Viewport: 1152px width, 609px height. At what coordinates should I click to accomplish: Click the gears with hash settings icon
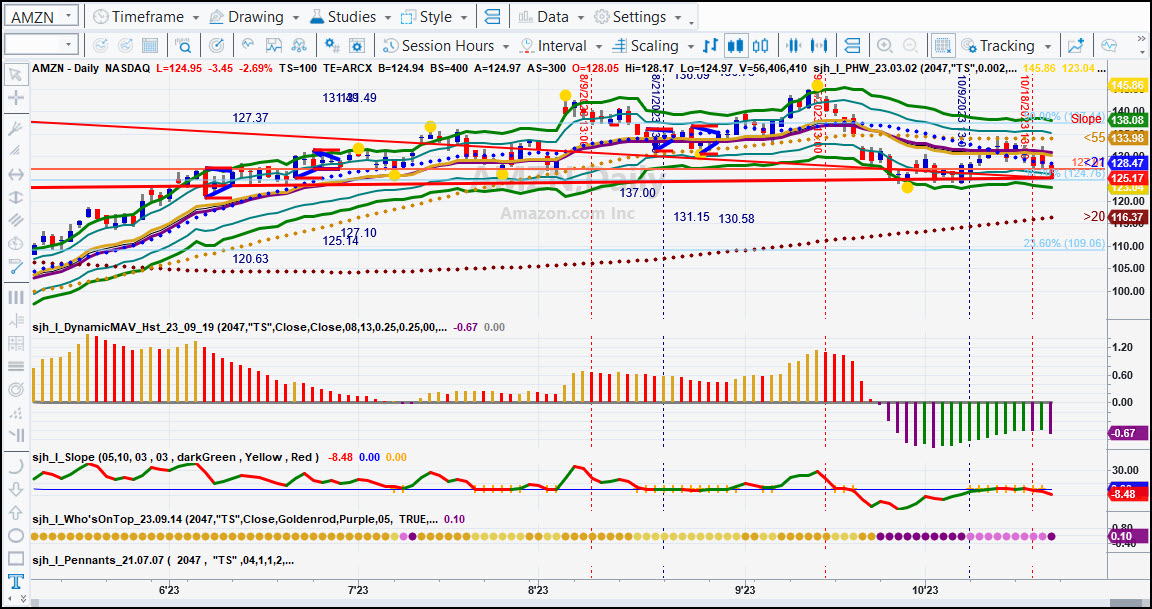(332, 46)
